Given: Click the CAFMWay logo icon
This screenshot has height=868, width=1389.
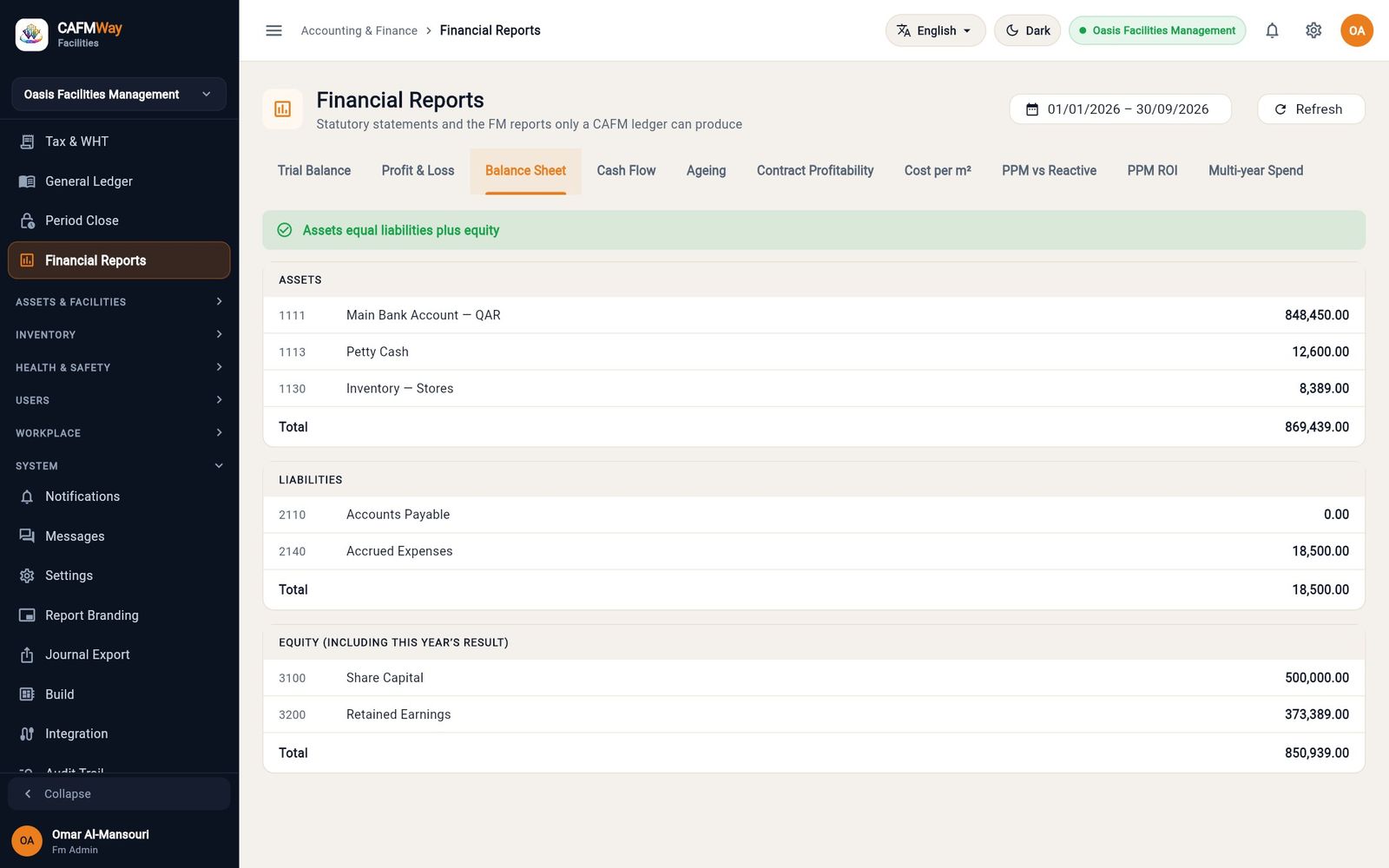Looking at the screenshot, I should pos(32,35).
